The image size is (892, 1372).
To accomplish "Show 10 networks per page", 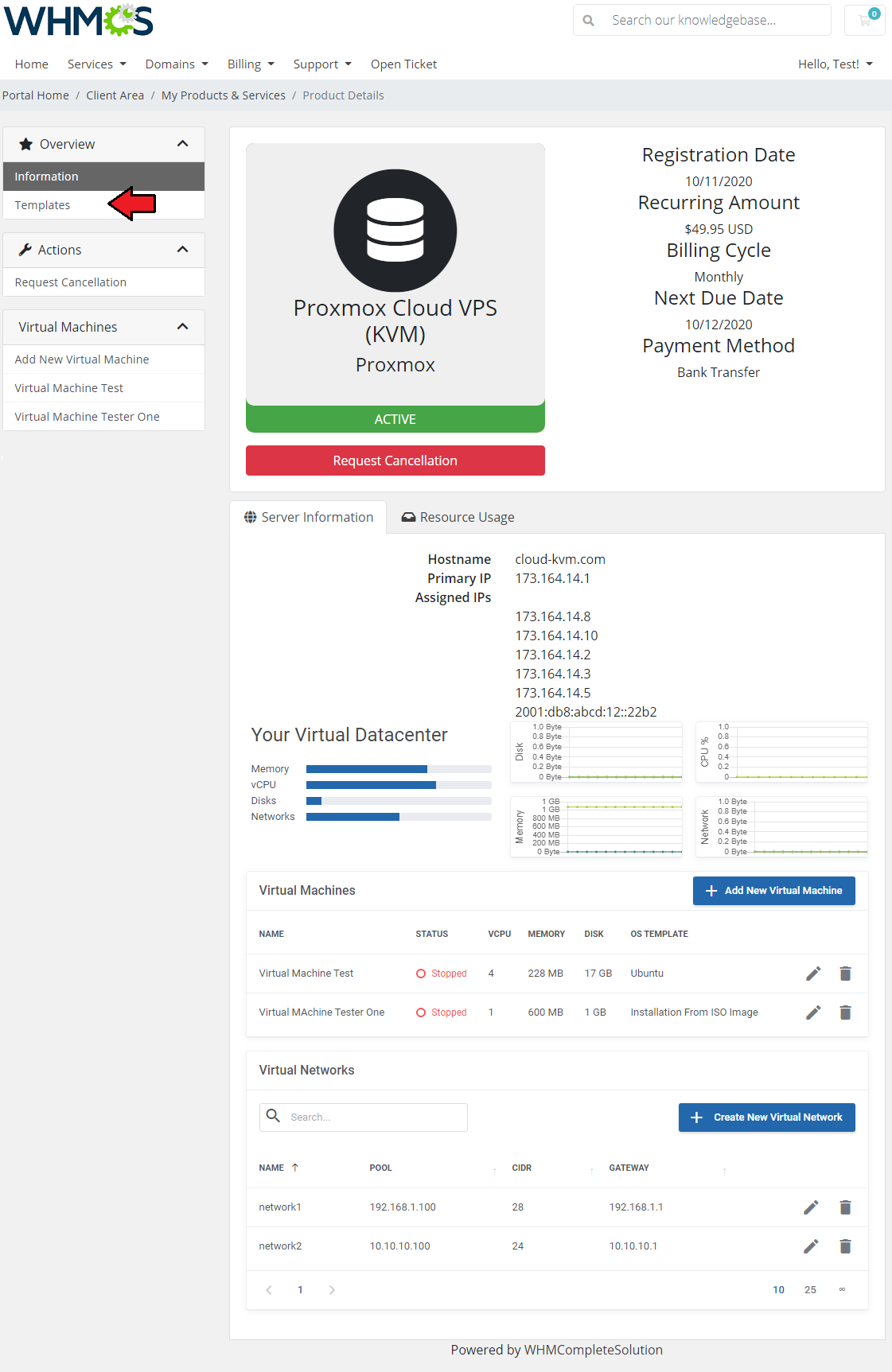I will tap(778, 1290).
